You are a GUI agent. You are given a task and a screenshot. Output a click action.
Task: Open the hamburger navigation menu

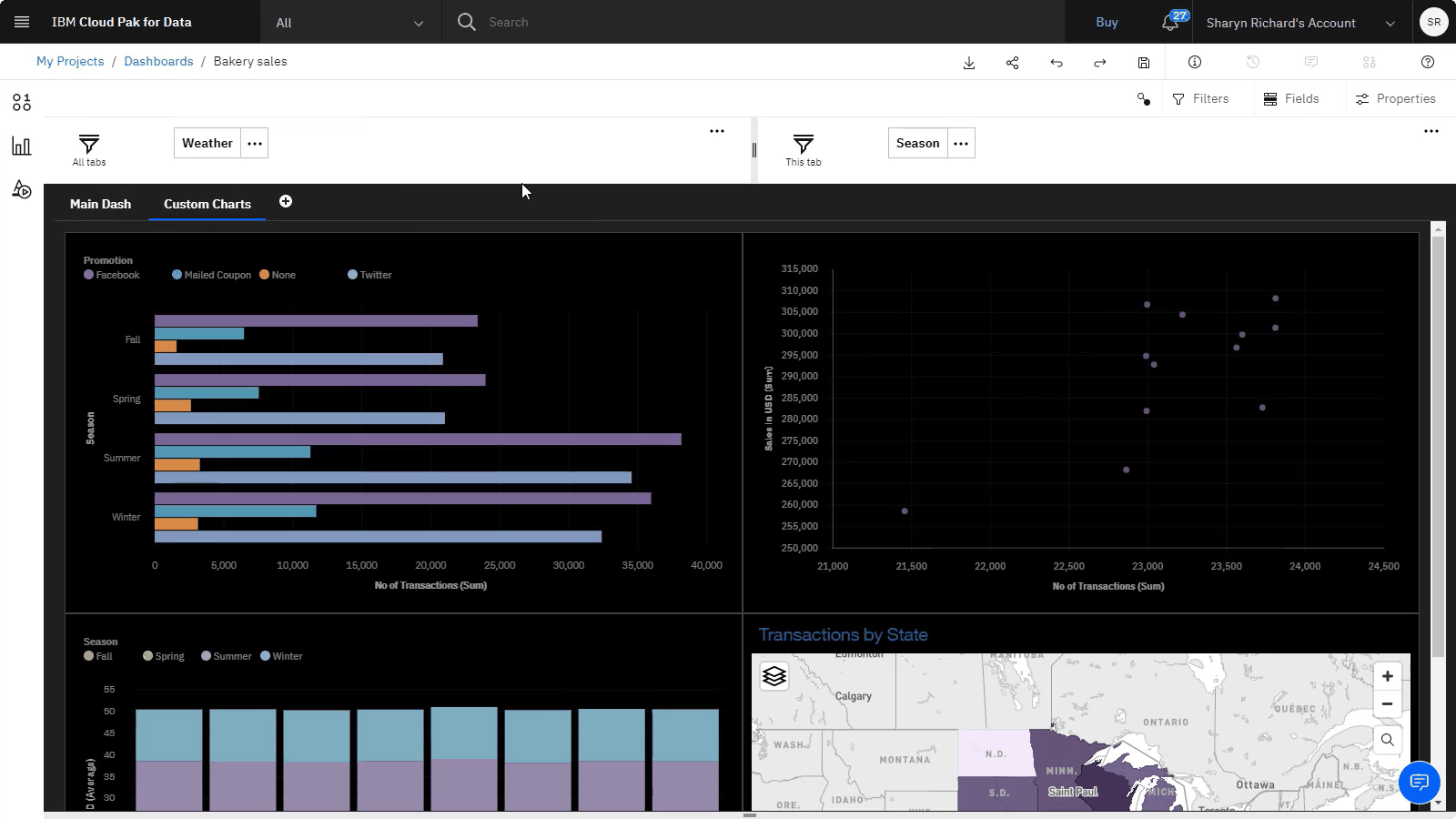click(22, 22)
